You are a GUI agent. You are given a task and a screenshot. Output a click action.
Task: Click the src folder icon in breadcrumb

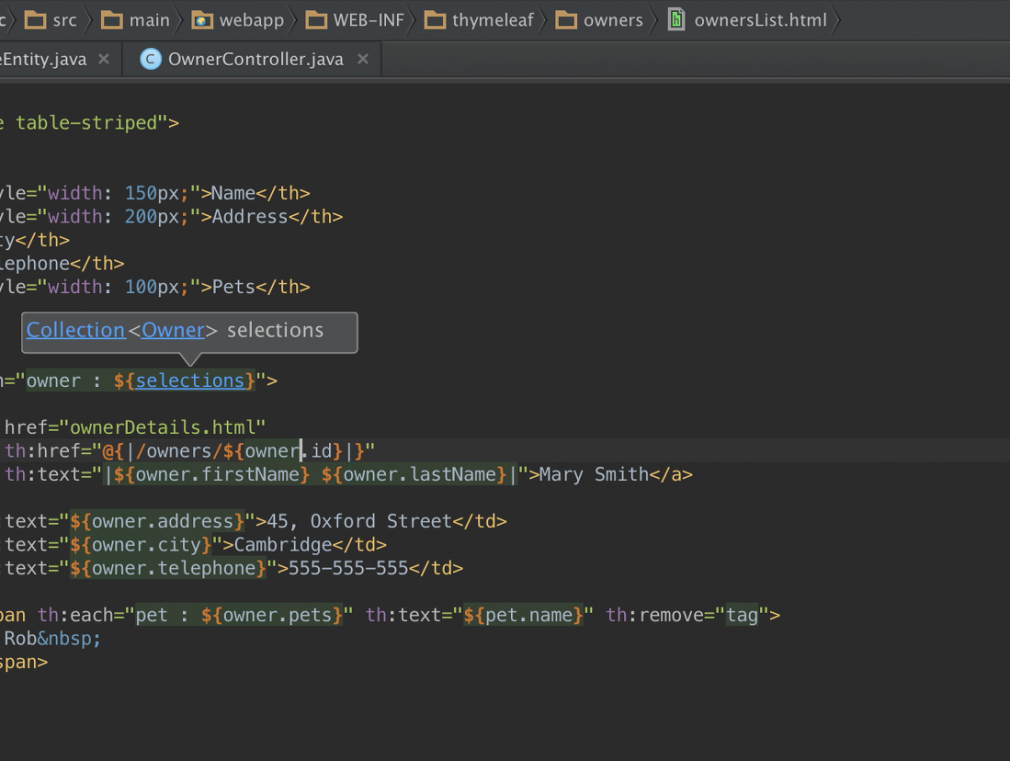[x=35, y=20]
